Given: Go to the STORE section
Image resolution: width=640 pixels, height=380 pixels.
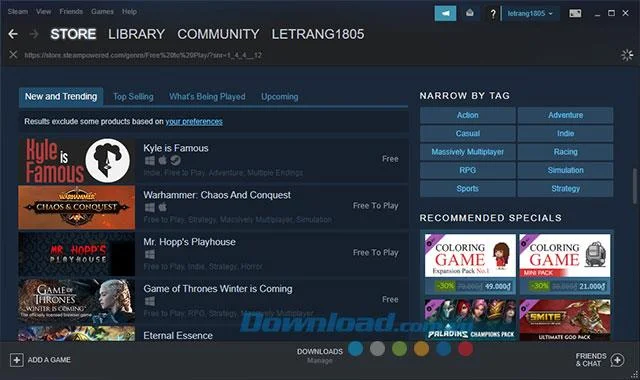Looking at the screenshot, I should click(x=73, y=34).
